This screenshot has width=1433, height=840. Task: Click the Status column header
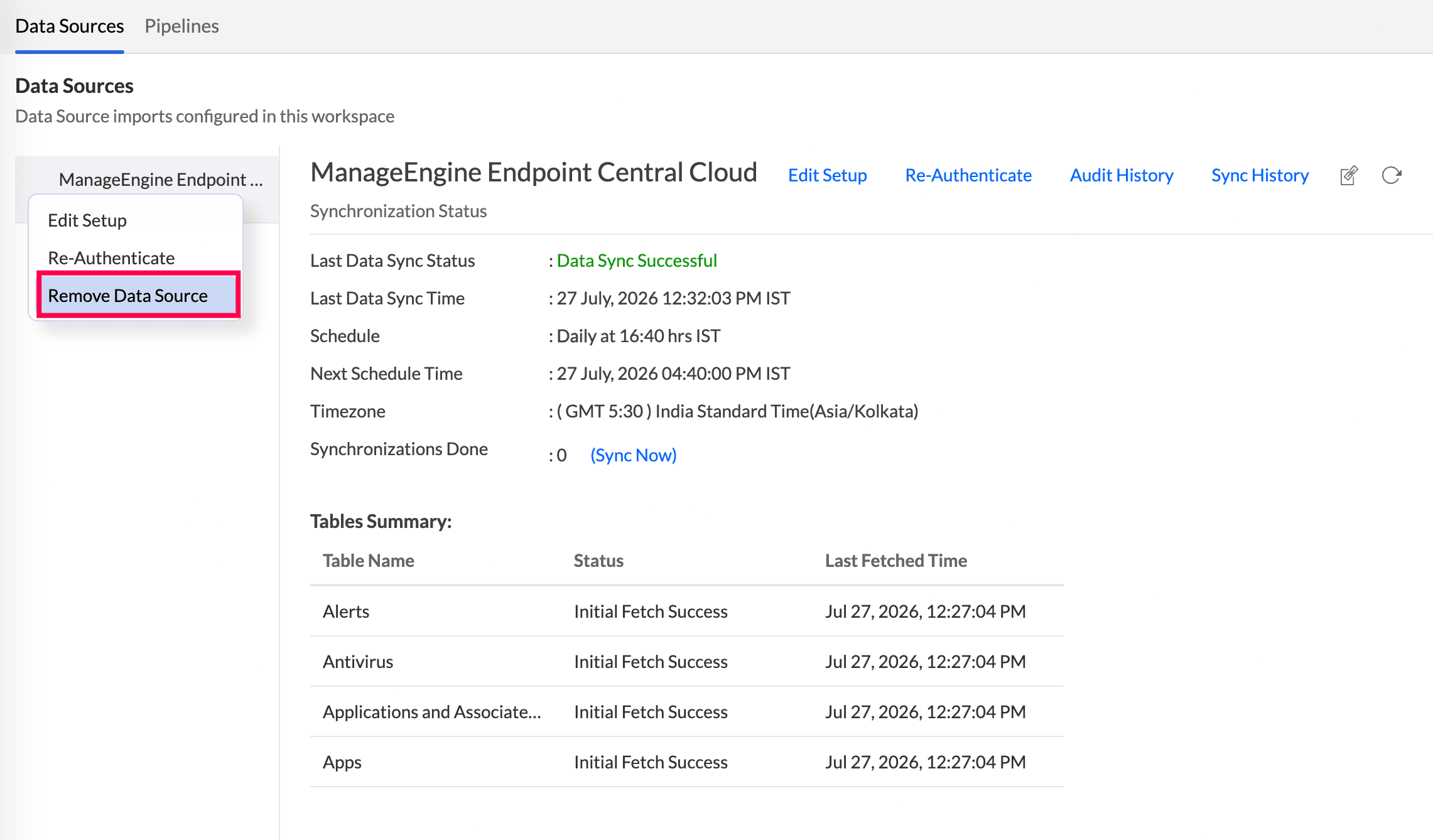(598, 561)
